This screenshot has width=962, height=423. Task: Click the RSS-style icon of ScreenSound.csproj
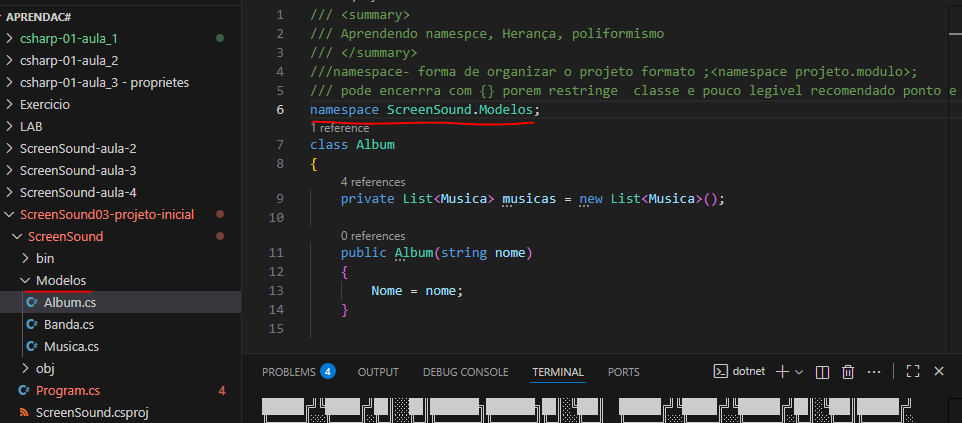[x=25, y=412]
